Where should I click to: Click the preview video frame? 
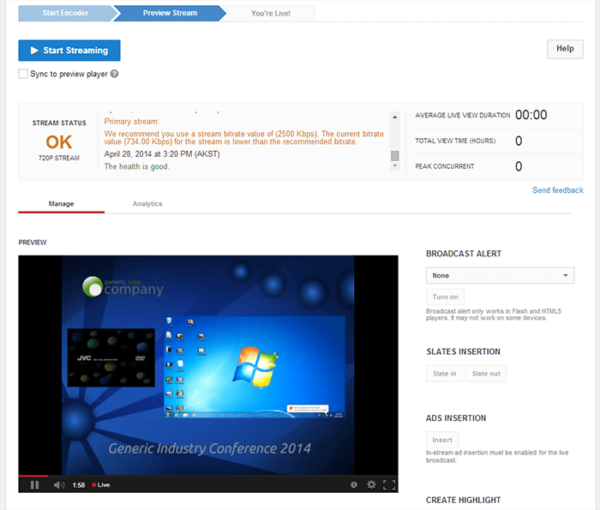tap(208, 365)
